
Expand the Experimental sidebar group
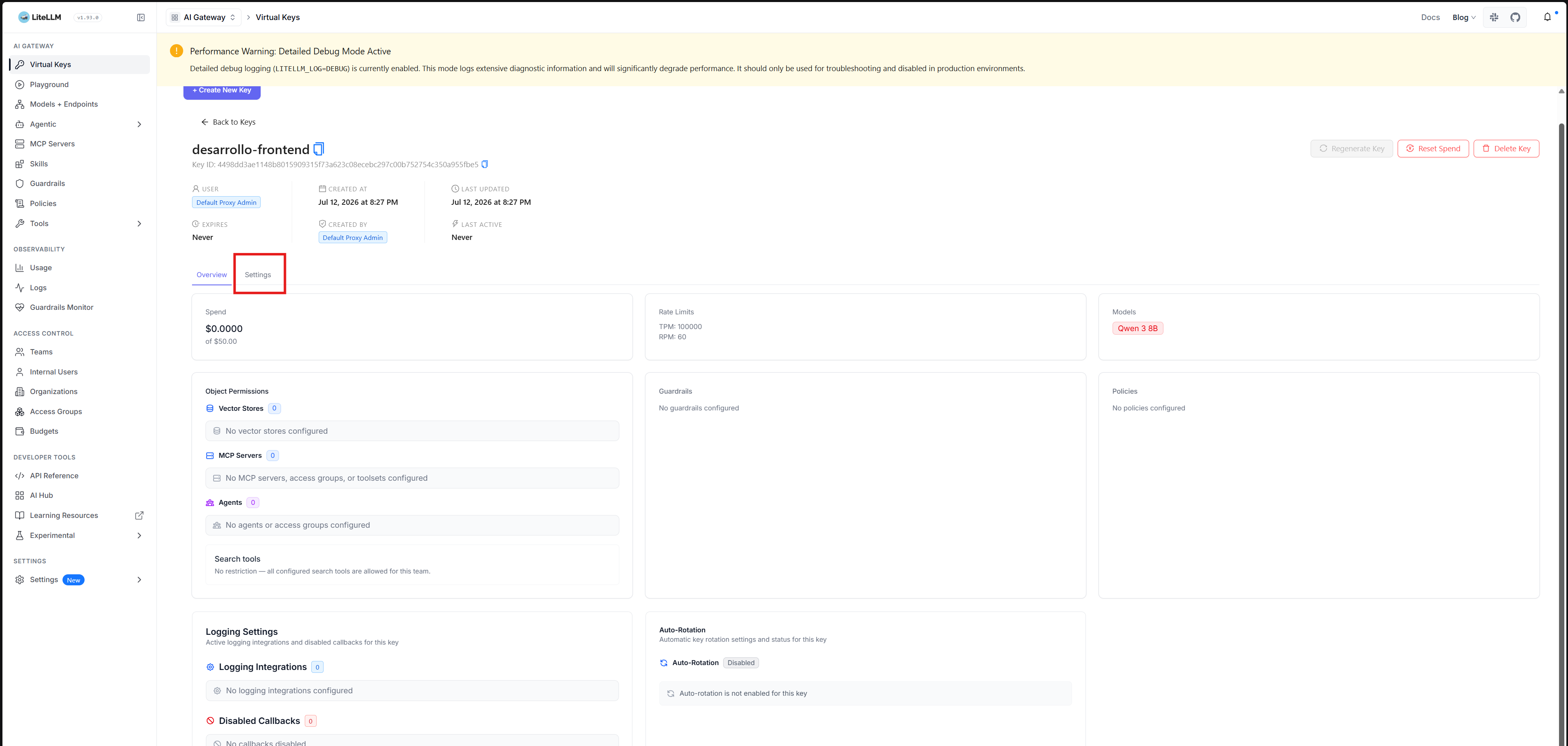79,535
